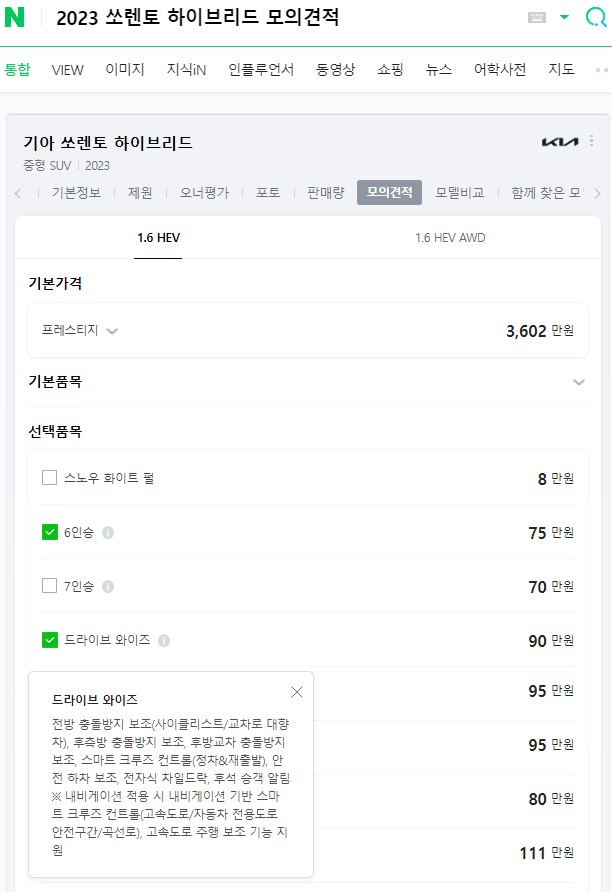Image resolution: width=612 pixels, height=892 pixels.
Task: Check the 7인승 option
Action: click(50, 586)
